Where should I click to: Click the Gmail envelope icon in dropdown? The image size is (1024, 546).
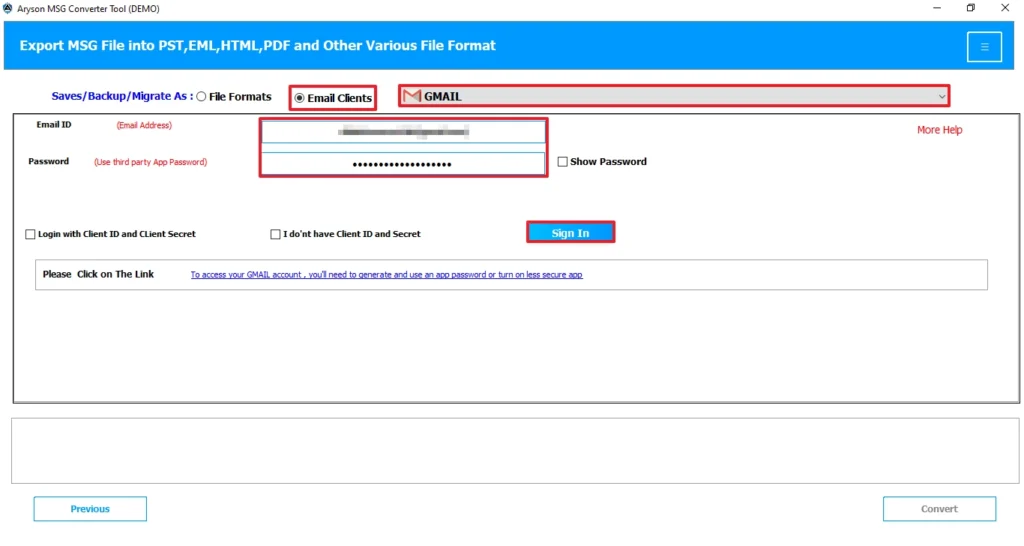(411, 96)
